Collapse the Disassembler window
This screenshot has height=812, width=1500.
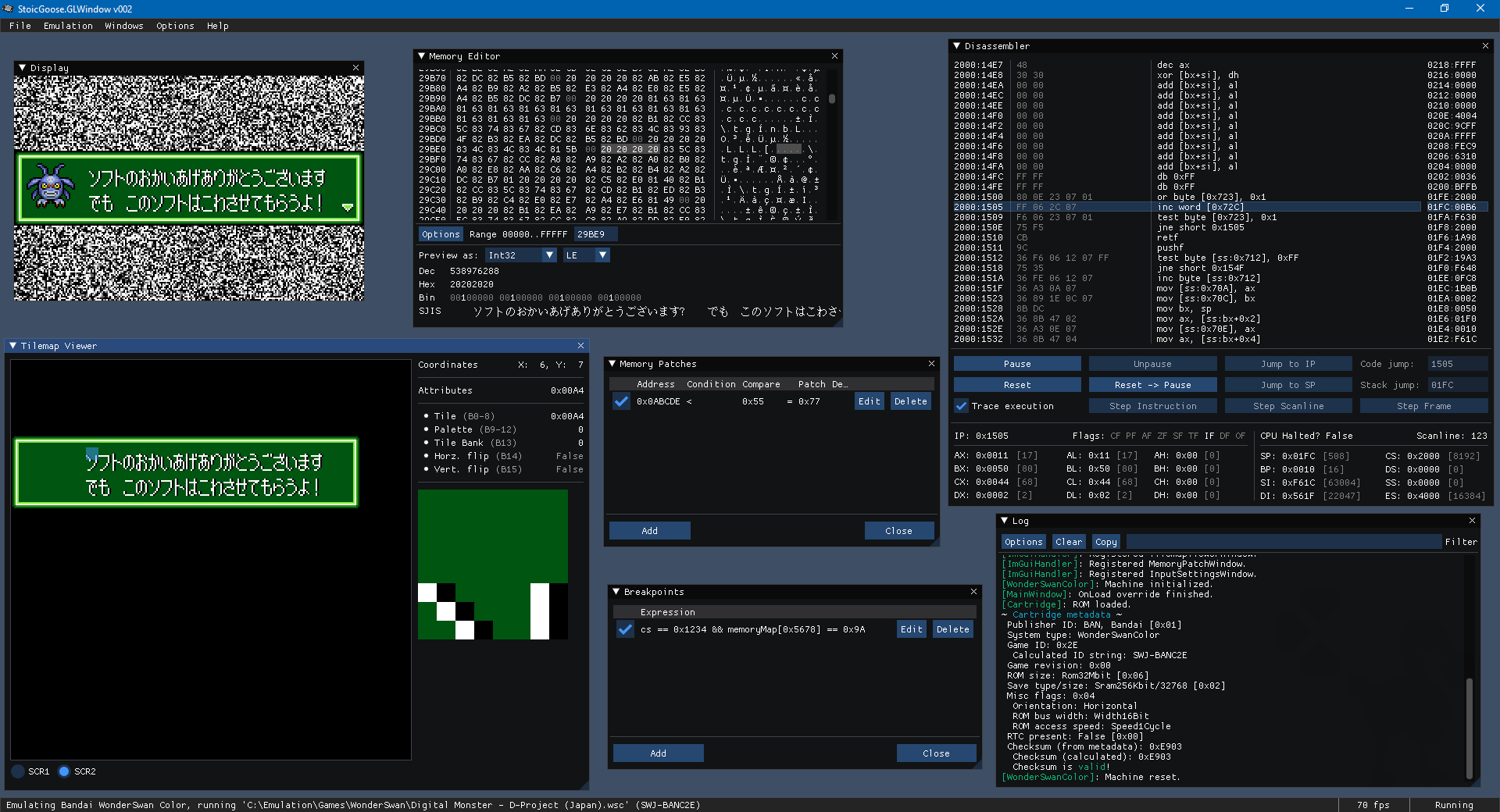pos(957,46)
